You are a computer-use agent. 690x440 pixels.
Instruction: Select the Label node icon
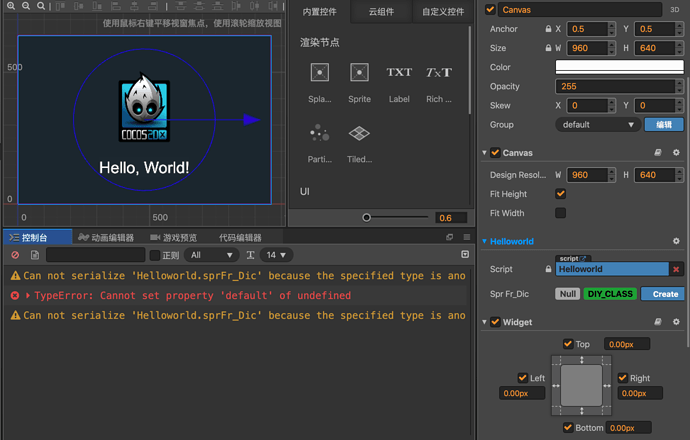pyautogui.click(x=399, y=73)
